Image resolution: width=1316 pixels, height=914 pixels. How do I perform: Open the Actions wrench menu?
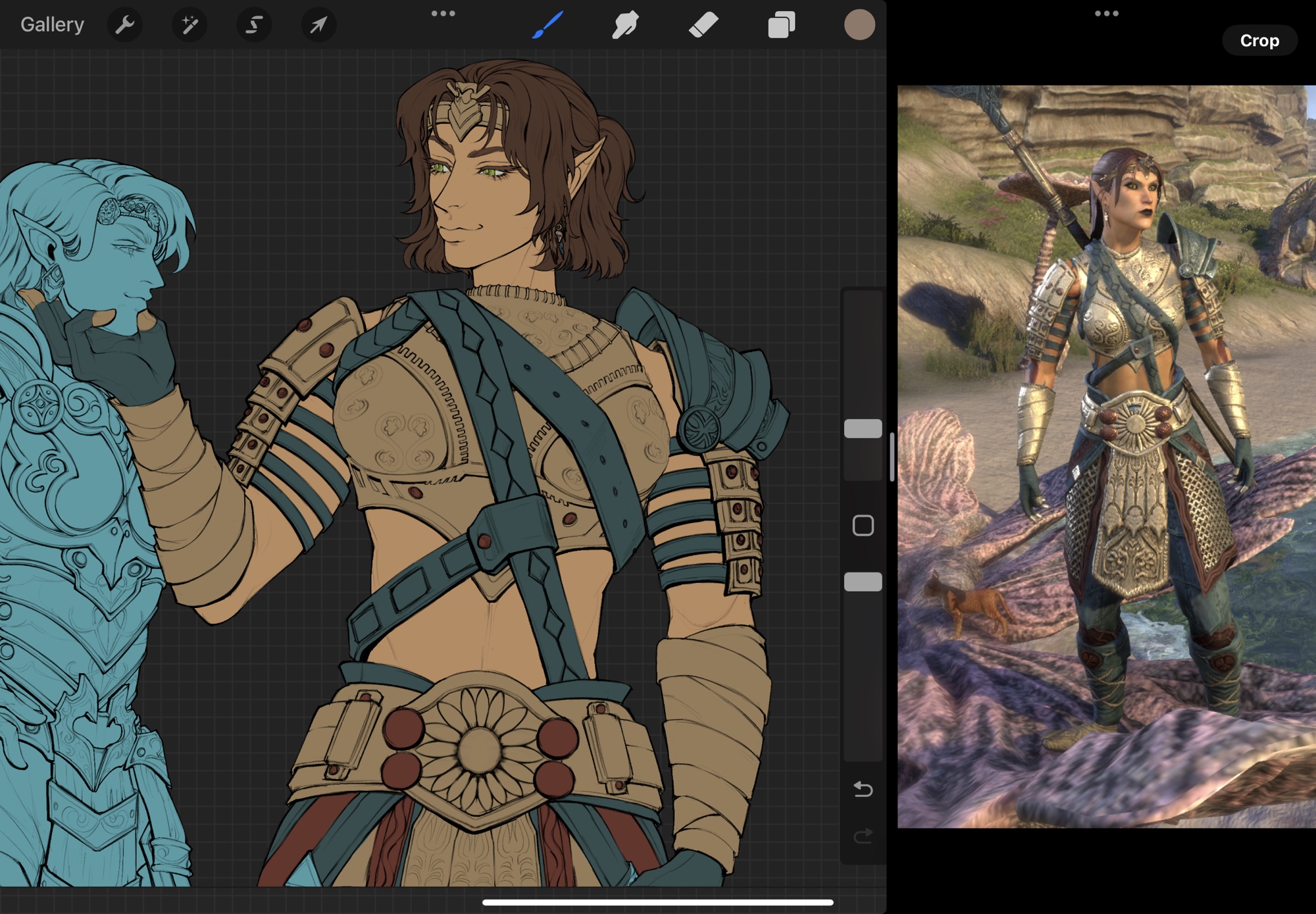(x=124, y=25)
